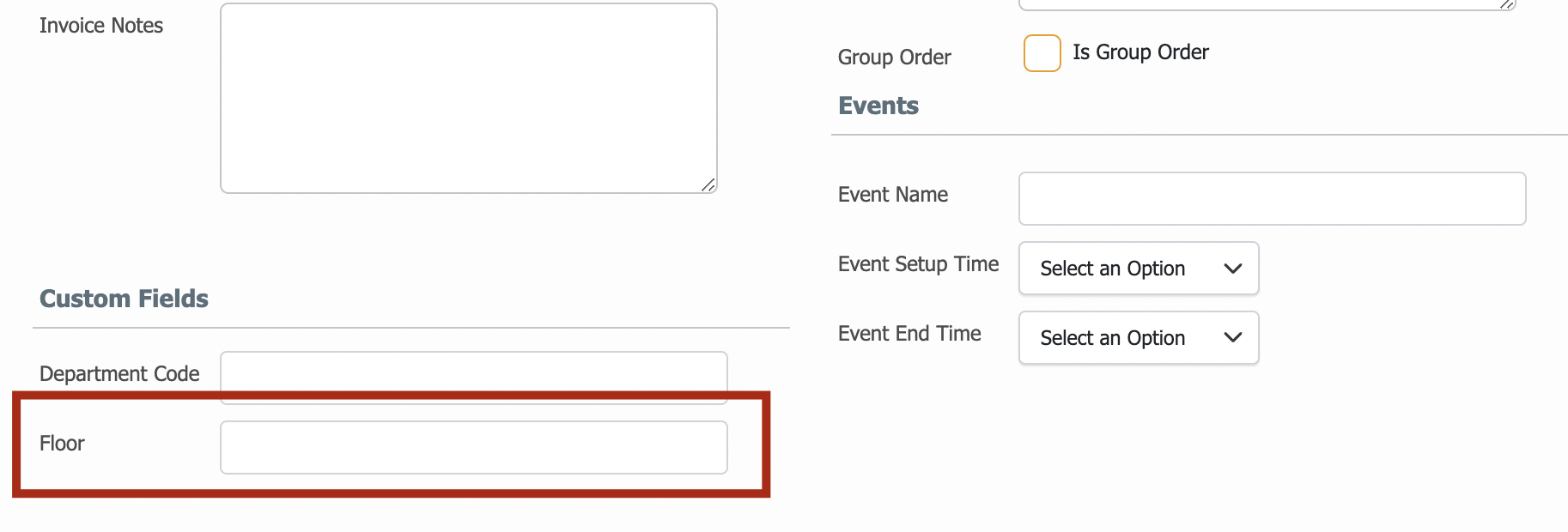1568x532 pixels.
Task: Focus the Event Name text field
Action: (x=1272, y=199)
